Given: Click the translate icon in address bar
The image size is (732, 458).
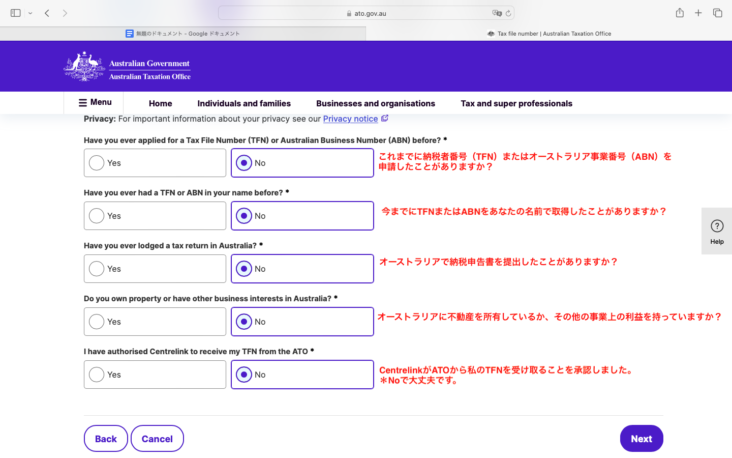Looking at the screenshot, I should click(x=496, y=13).
